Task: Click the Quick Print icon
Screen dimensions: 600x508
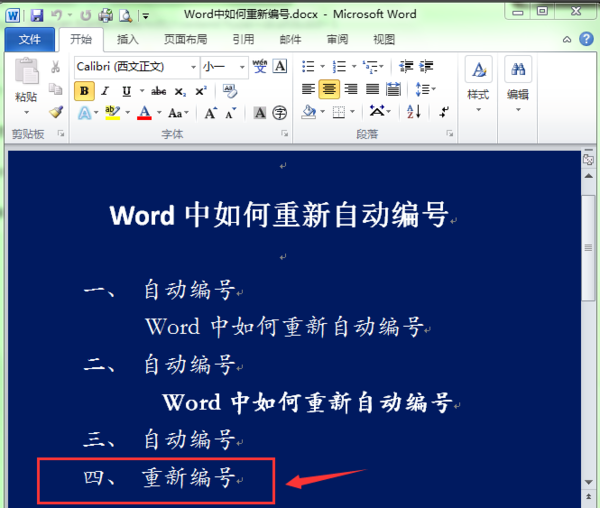Action: [106, 15]
